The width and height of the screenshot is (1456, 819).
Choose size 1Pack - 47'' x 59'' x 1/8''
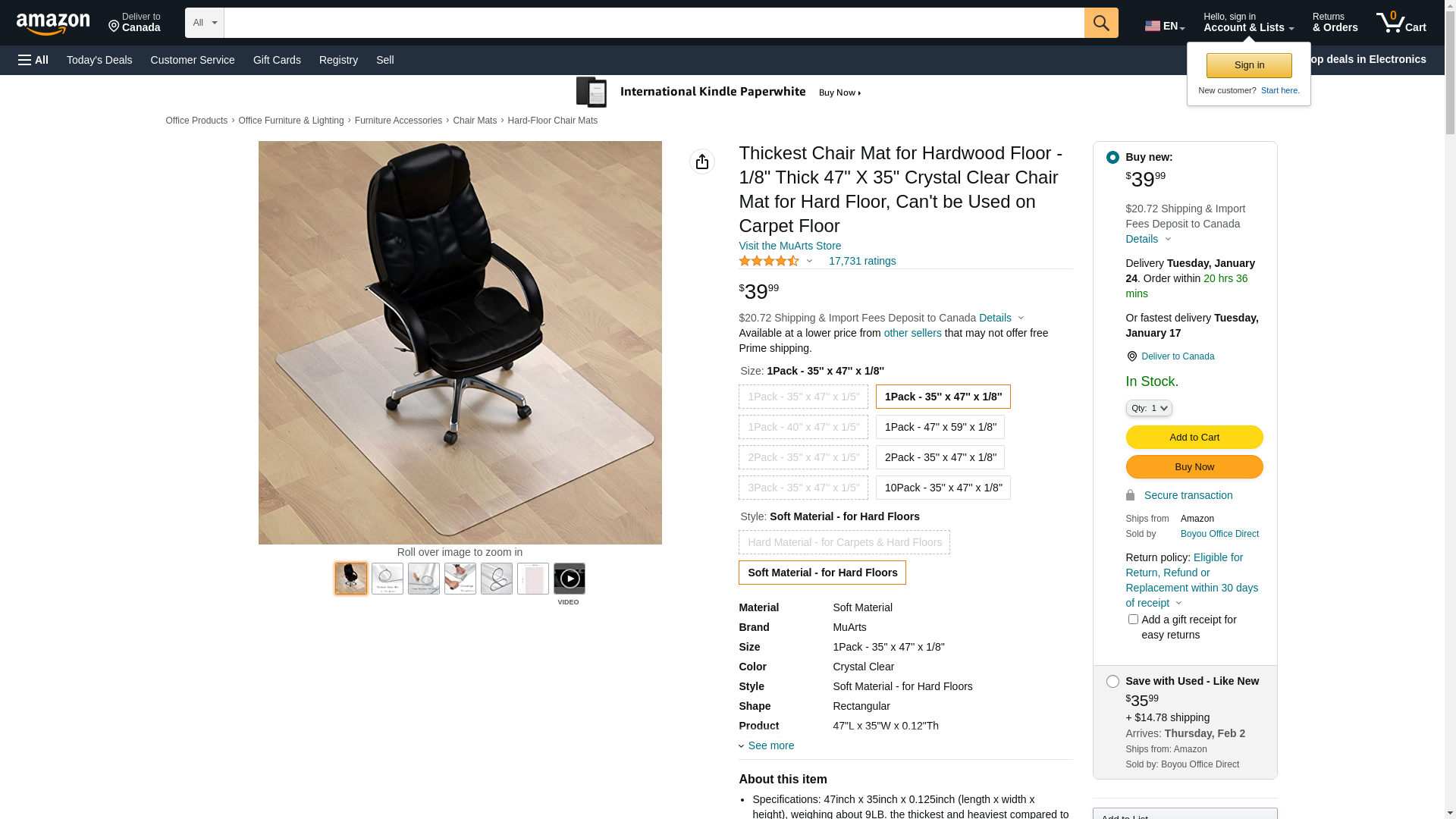940,427
